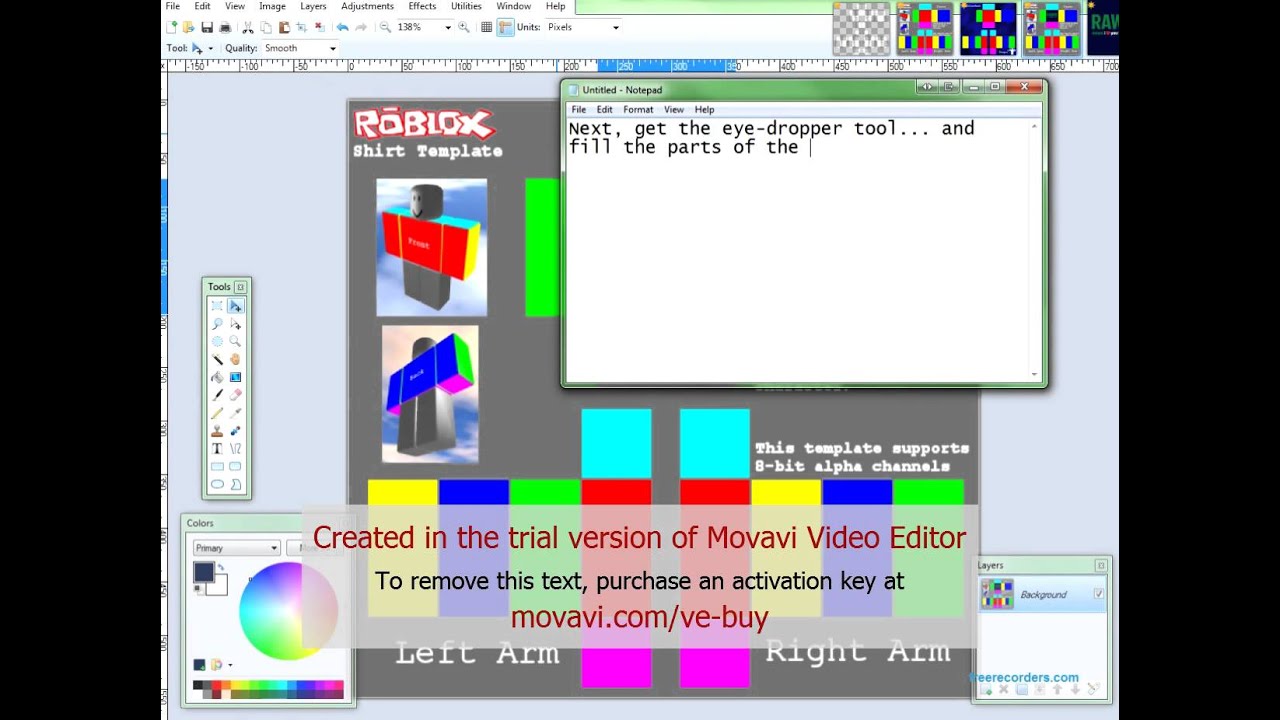The image size is (1280, 720).
Task: Open the Window menu
Action: tap(514, 6)
